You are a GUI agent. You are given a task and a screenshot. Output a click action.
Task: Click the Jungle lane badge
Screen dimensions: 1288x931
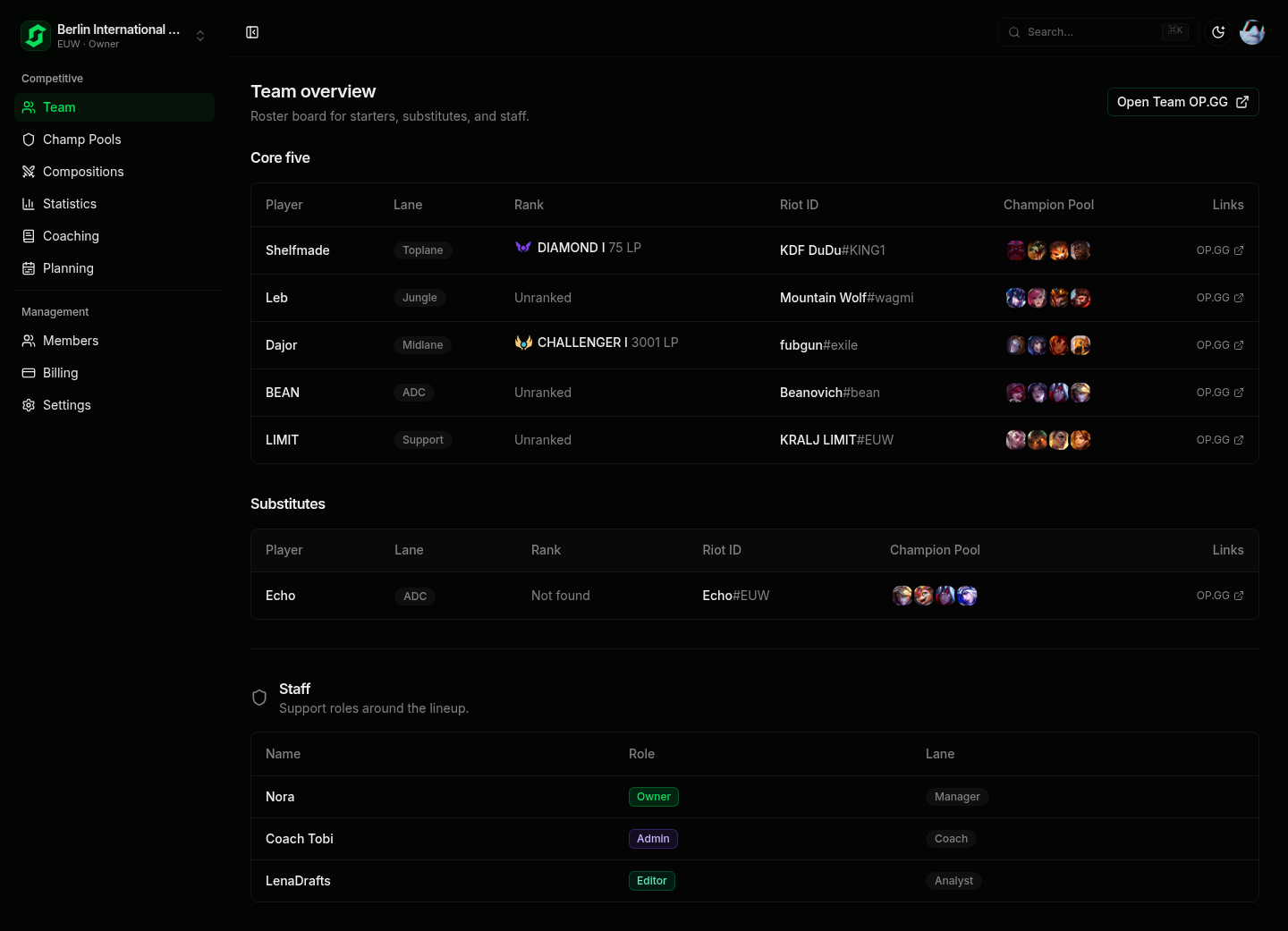tap(419, 298)
